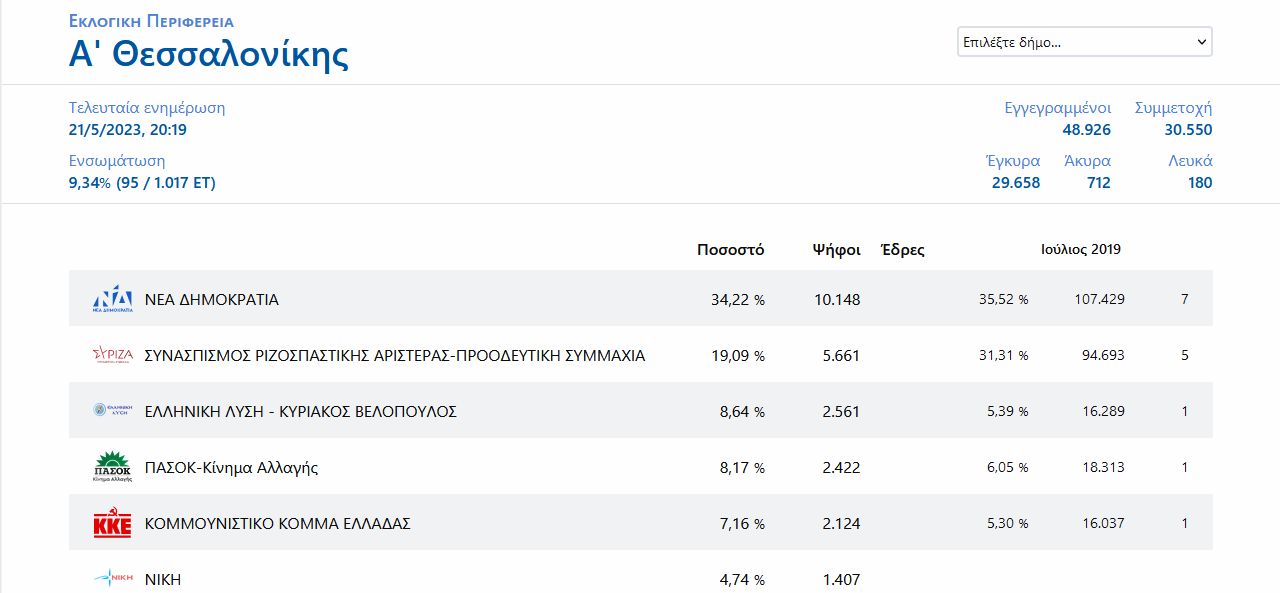Click the ΣΥΡΙΖΑ party logo
Screen dimensions: 1280x593
(x=112, y=355)
